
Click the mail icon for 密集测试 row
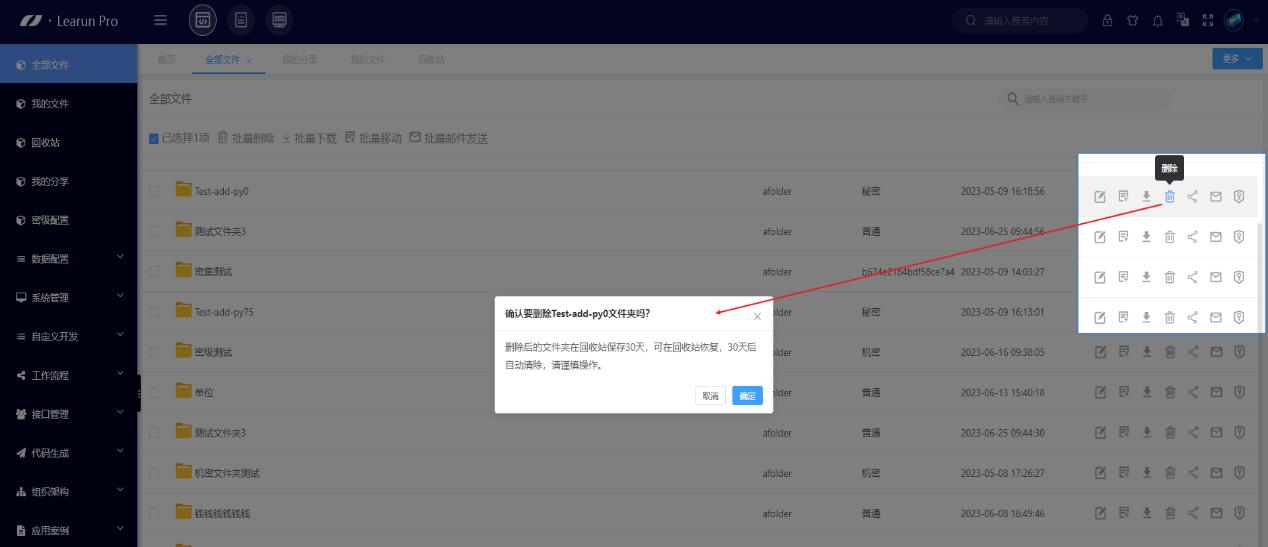tap(1216, 278)
